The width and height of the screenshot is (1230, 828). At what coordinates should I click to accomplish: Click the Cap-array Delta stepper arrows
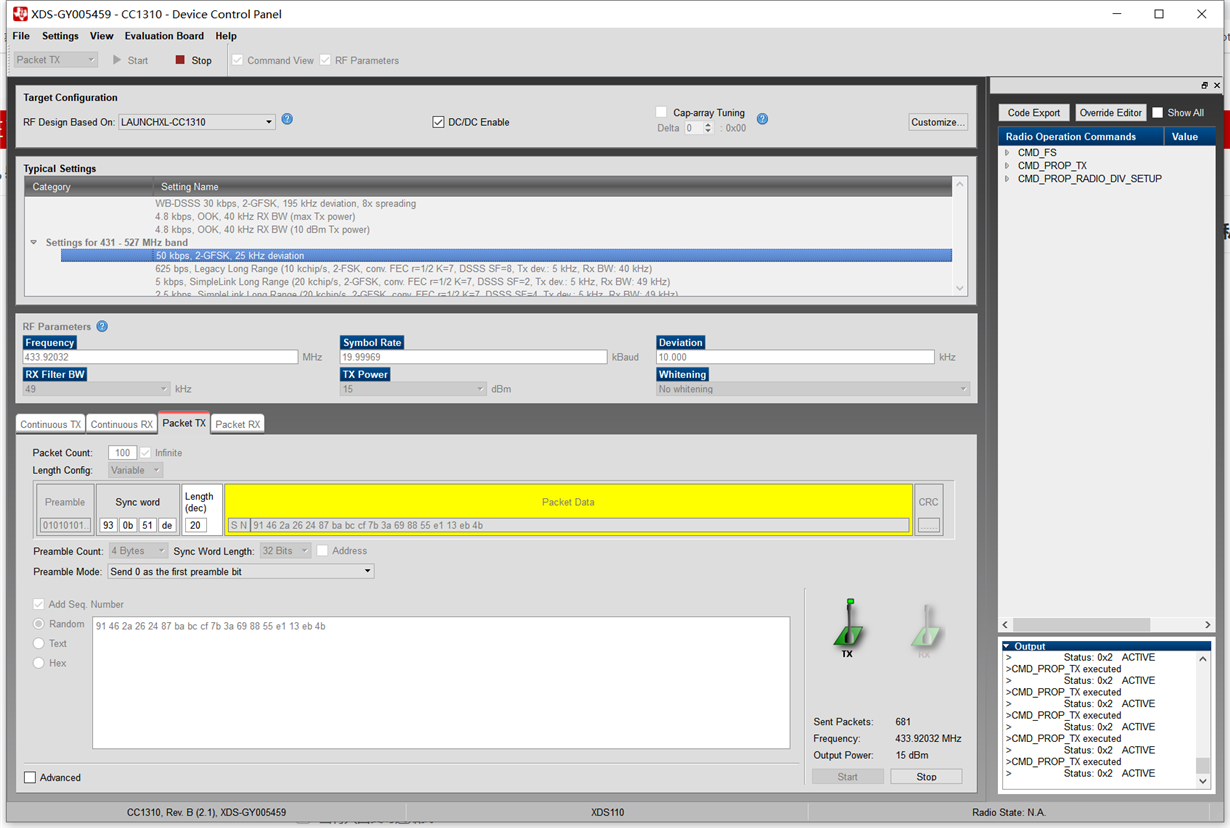pyautogui.click(x=708, y=128)
